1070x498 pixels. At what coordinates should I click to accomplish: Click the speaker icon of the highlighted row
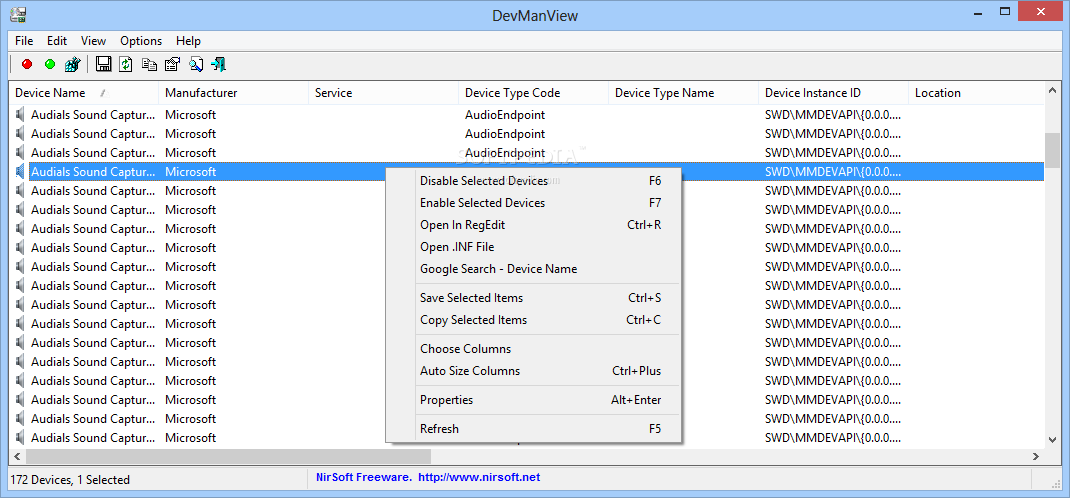click(19, 172)
